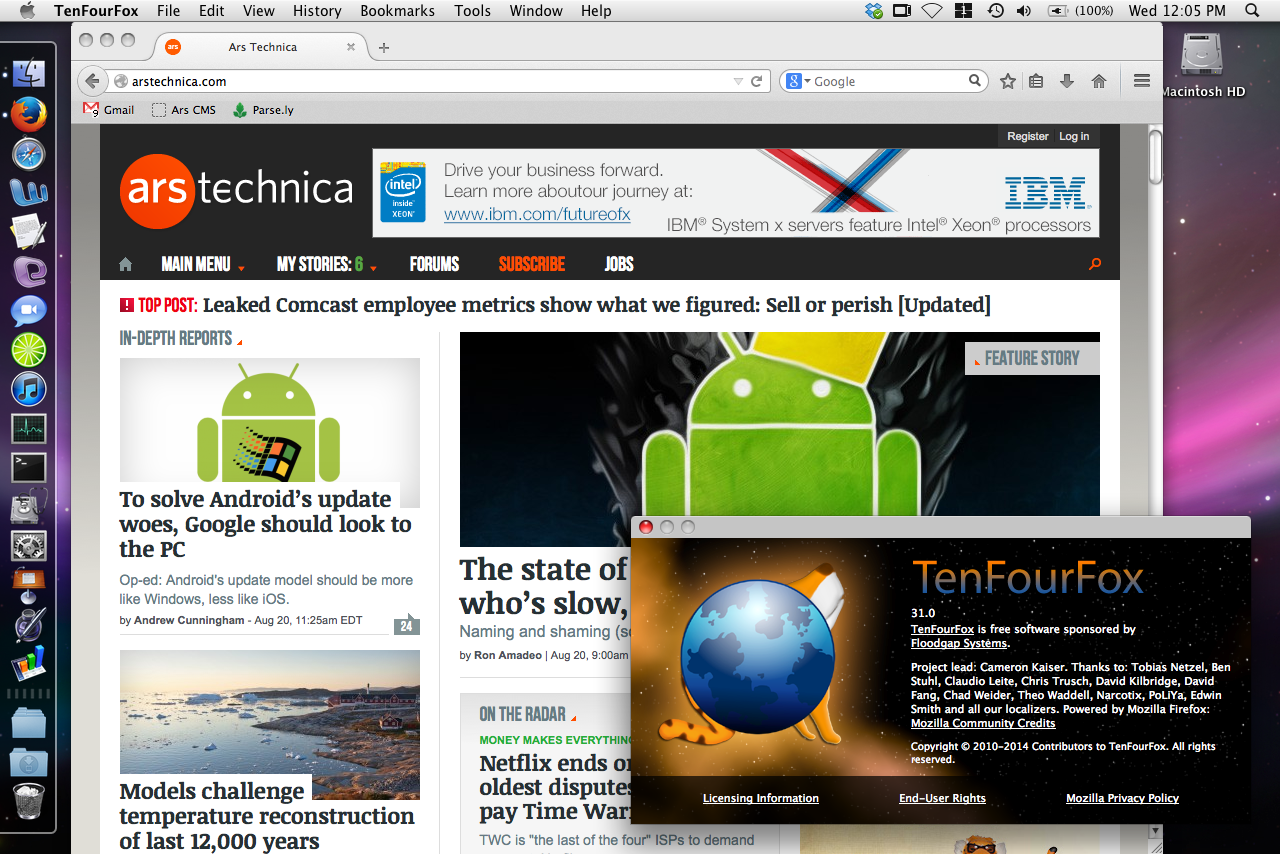Image resolution: width=1280 pixels, height=854 pixels.
Task: Open the Ars CMS bookmark
Action: coord(184,110)
